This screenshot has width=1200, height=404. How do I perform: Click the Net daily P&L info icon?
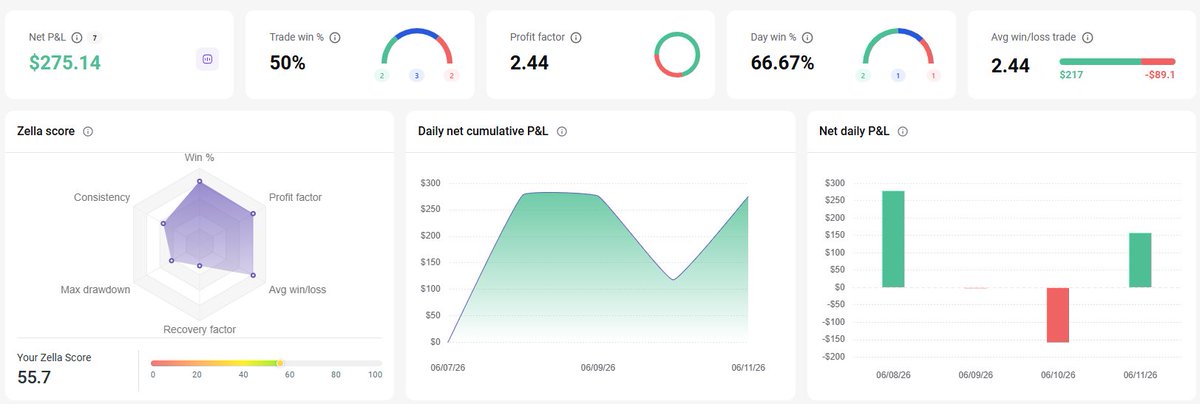pos(904,131)
